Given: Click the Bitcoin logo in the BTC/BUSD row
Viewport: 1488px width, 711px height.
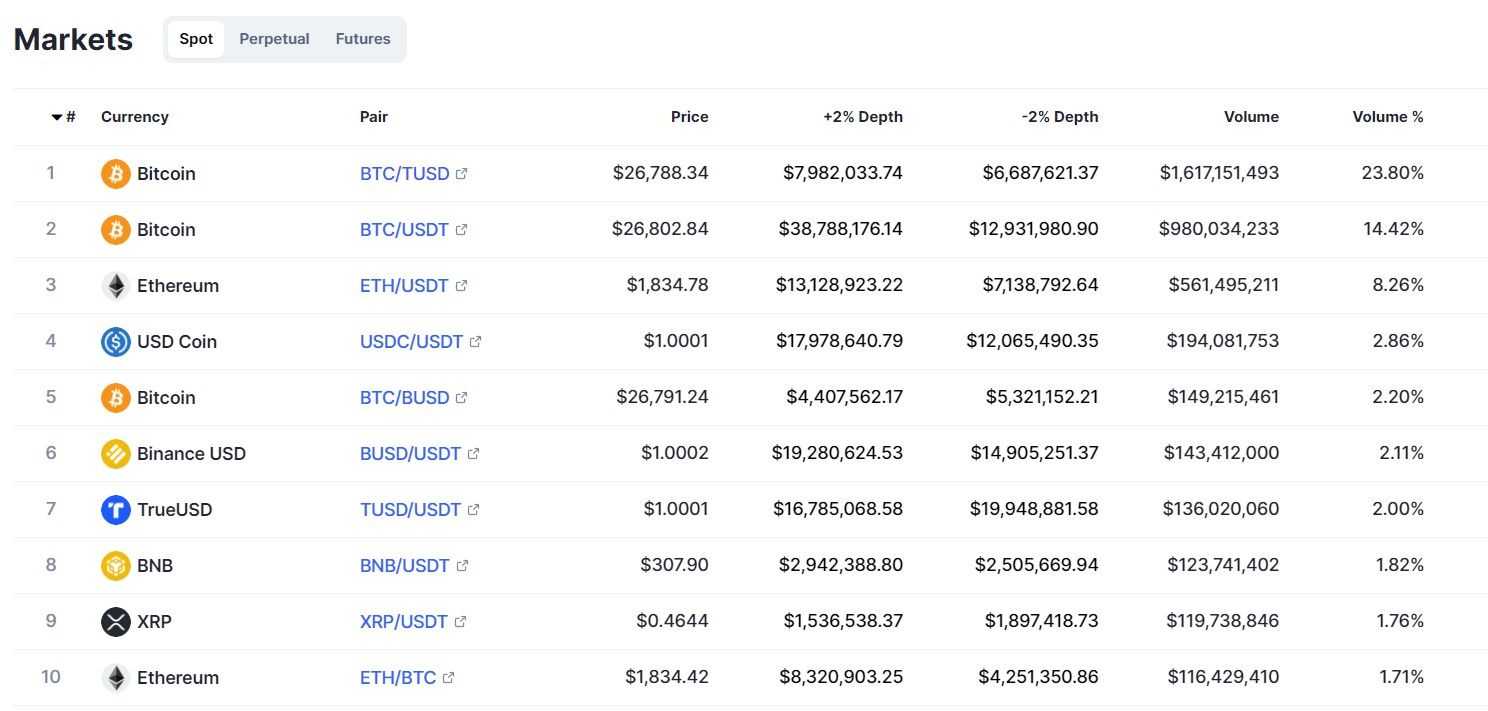Looking at the screenshot, I should pos(116,397).
